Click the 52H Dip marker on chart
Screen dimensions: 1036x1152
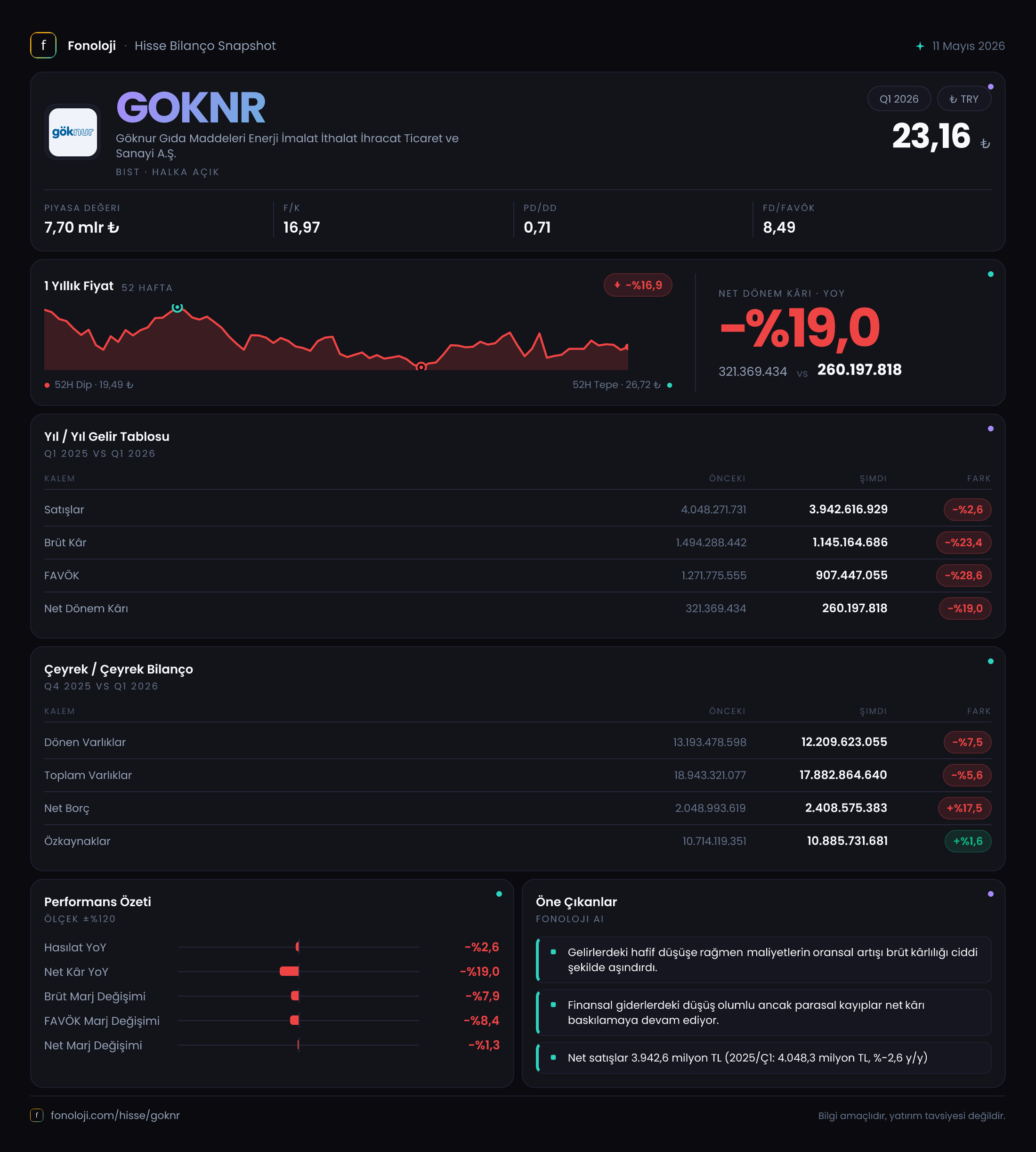(421, 367)
